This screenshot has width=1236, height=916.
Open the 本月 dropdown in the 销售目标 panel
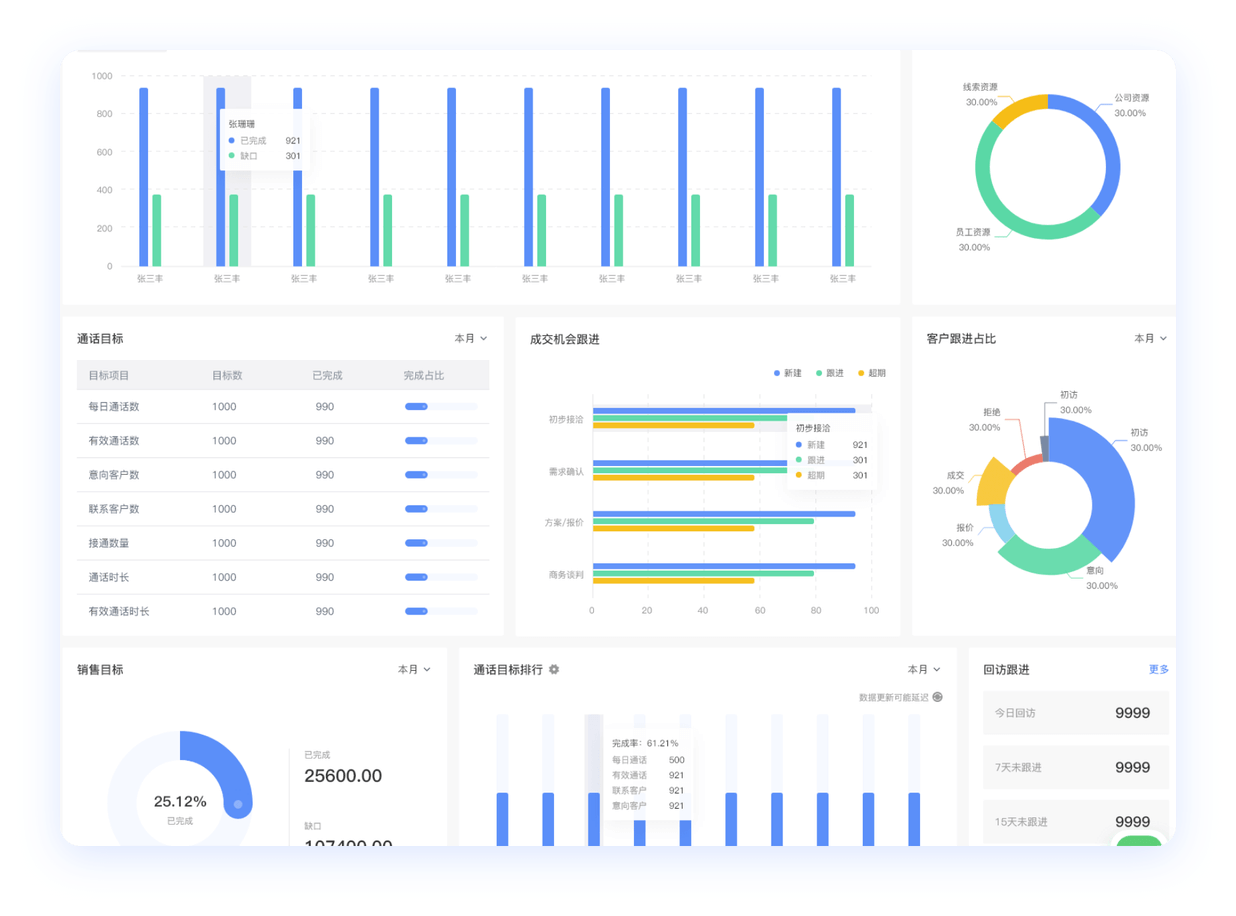pos(414,670)
